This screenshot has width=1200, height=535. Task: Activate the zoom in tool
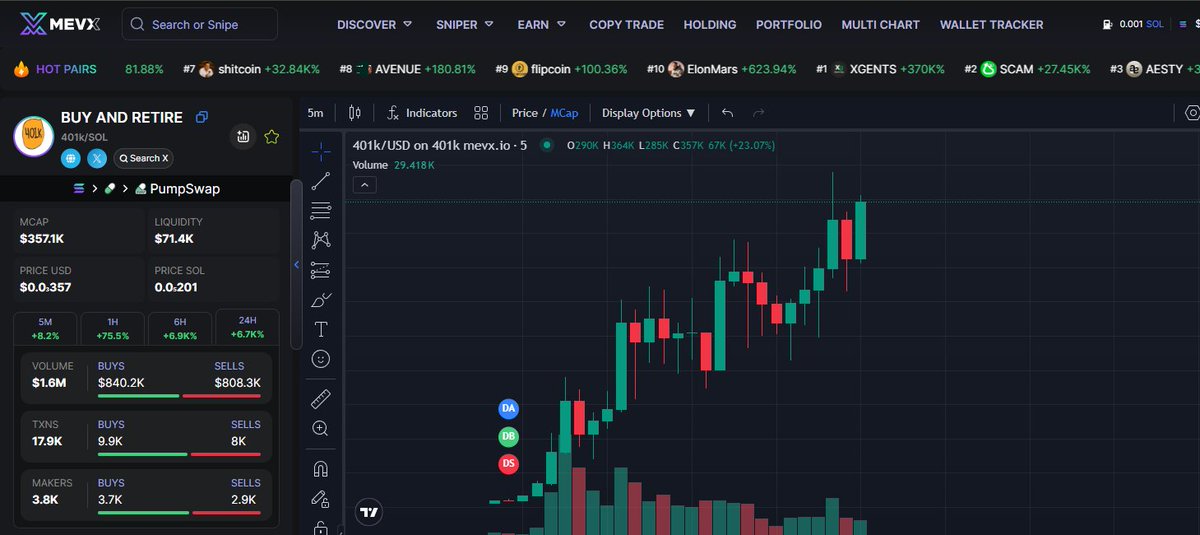pyautogui.click(x=320, y=428)
